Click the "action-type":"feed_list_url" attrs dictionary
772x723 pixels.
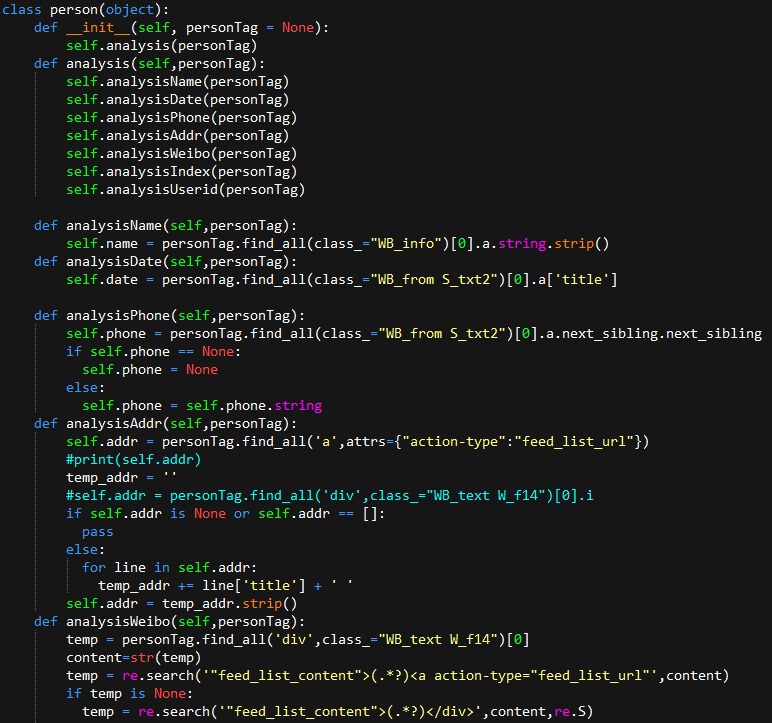517,442
